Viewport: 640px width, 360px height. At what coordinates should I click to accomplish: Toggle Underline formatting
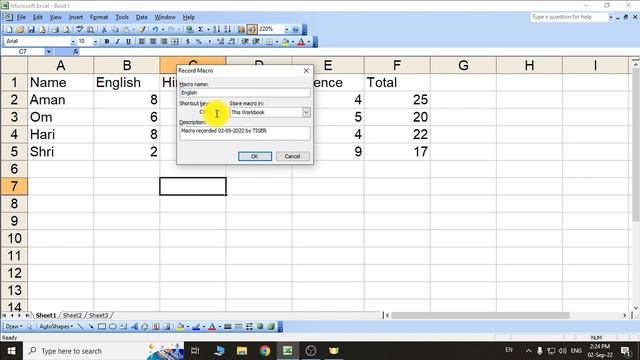128,41
